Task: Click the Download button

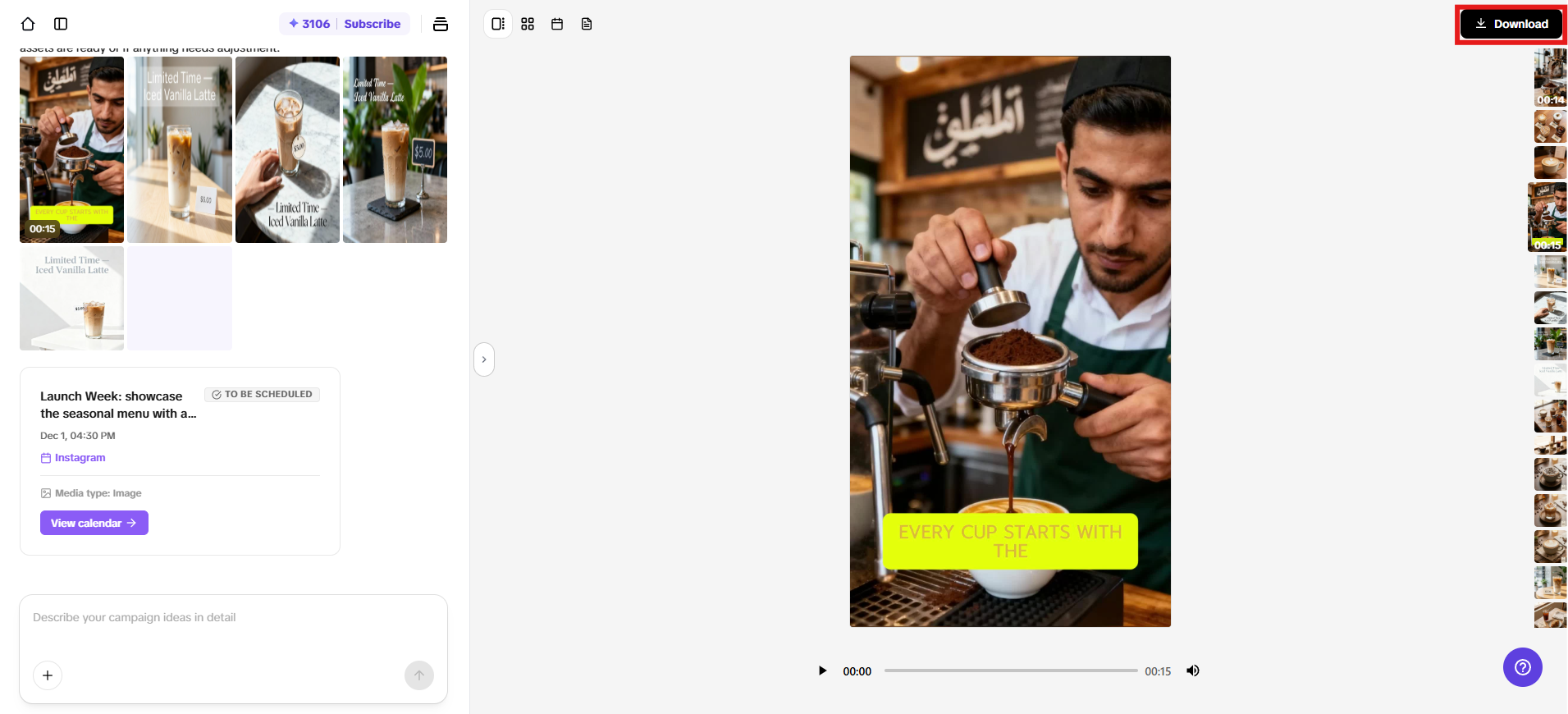Action: [x=1511, y=24]
